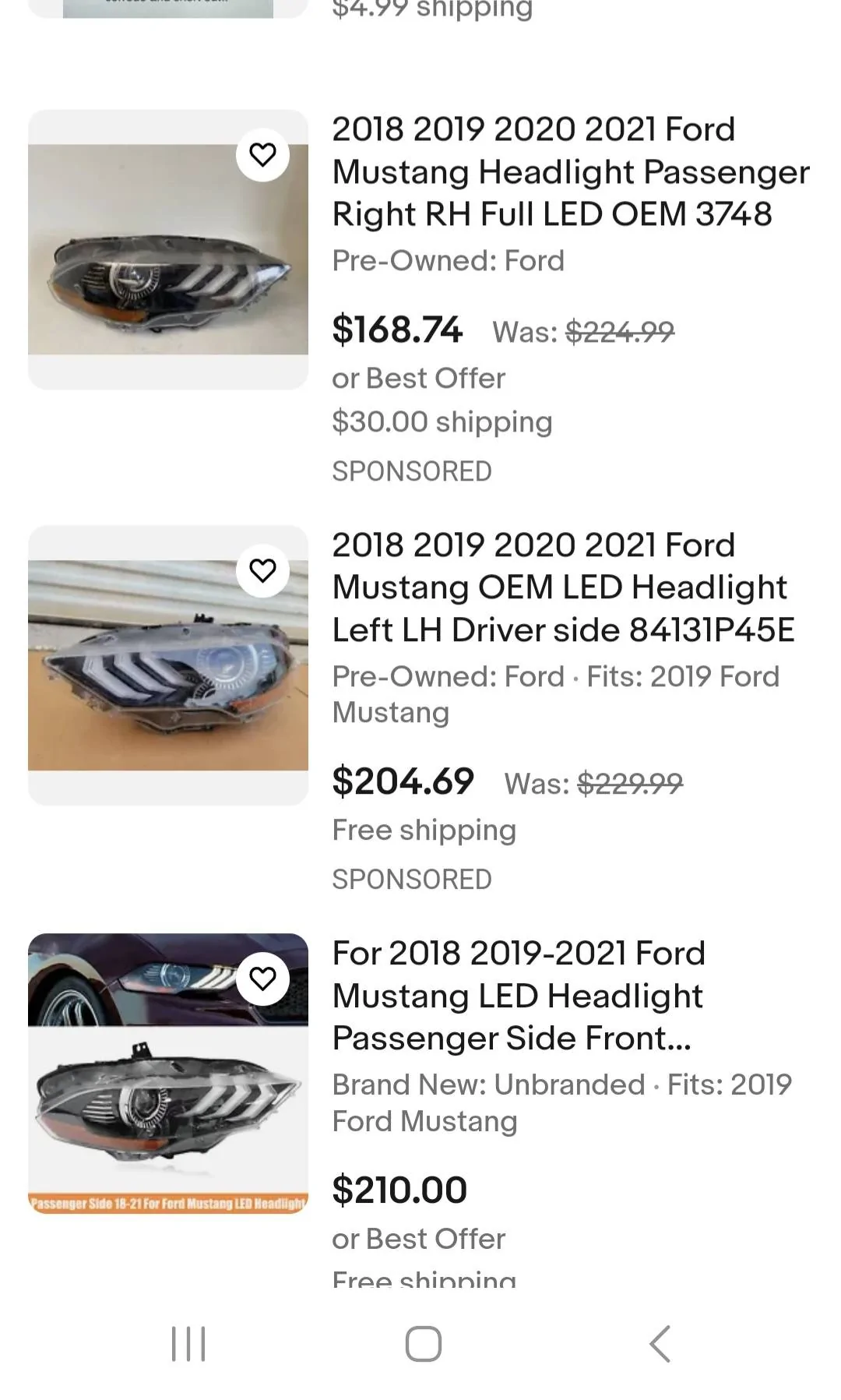Open OEM LED Headlight Left LH listing
841x1400 pixels.
click(x=563, y=587)
